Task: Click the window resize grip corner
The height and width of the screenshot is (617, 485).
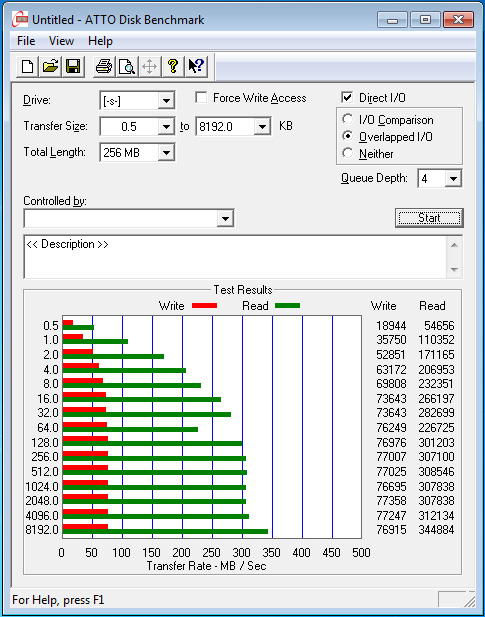Action: pos(470,600)
